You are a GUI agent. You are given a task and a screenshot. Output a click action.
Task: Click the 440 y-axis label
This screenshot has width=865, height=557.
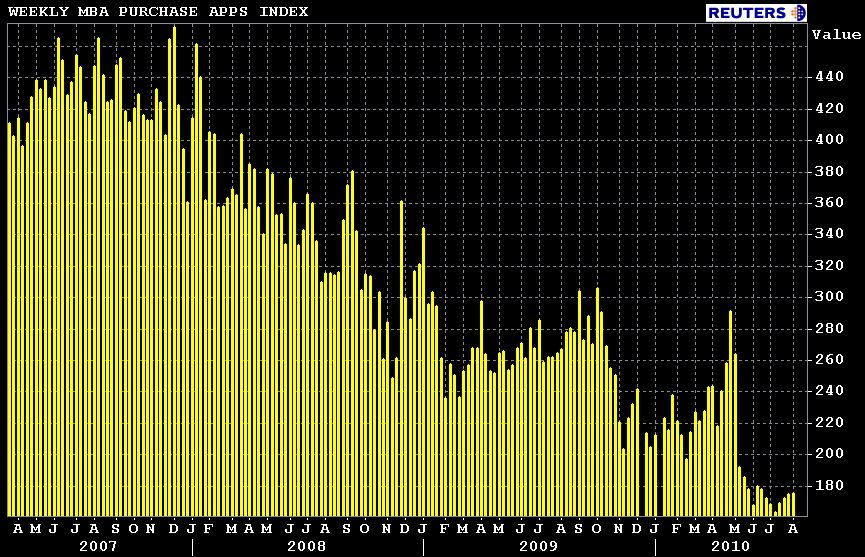click(828, 76)
